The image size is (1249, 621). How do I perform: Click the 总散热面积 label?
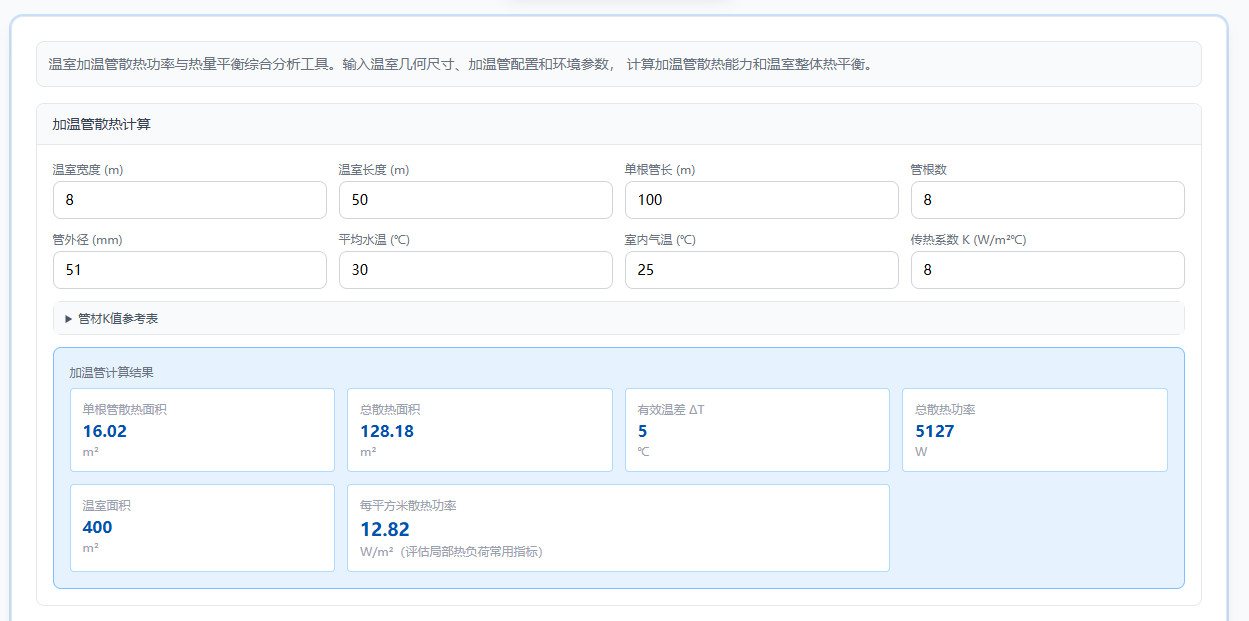click(x=390, y=409)
